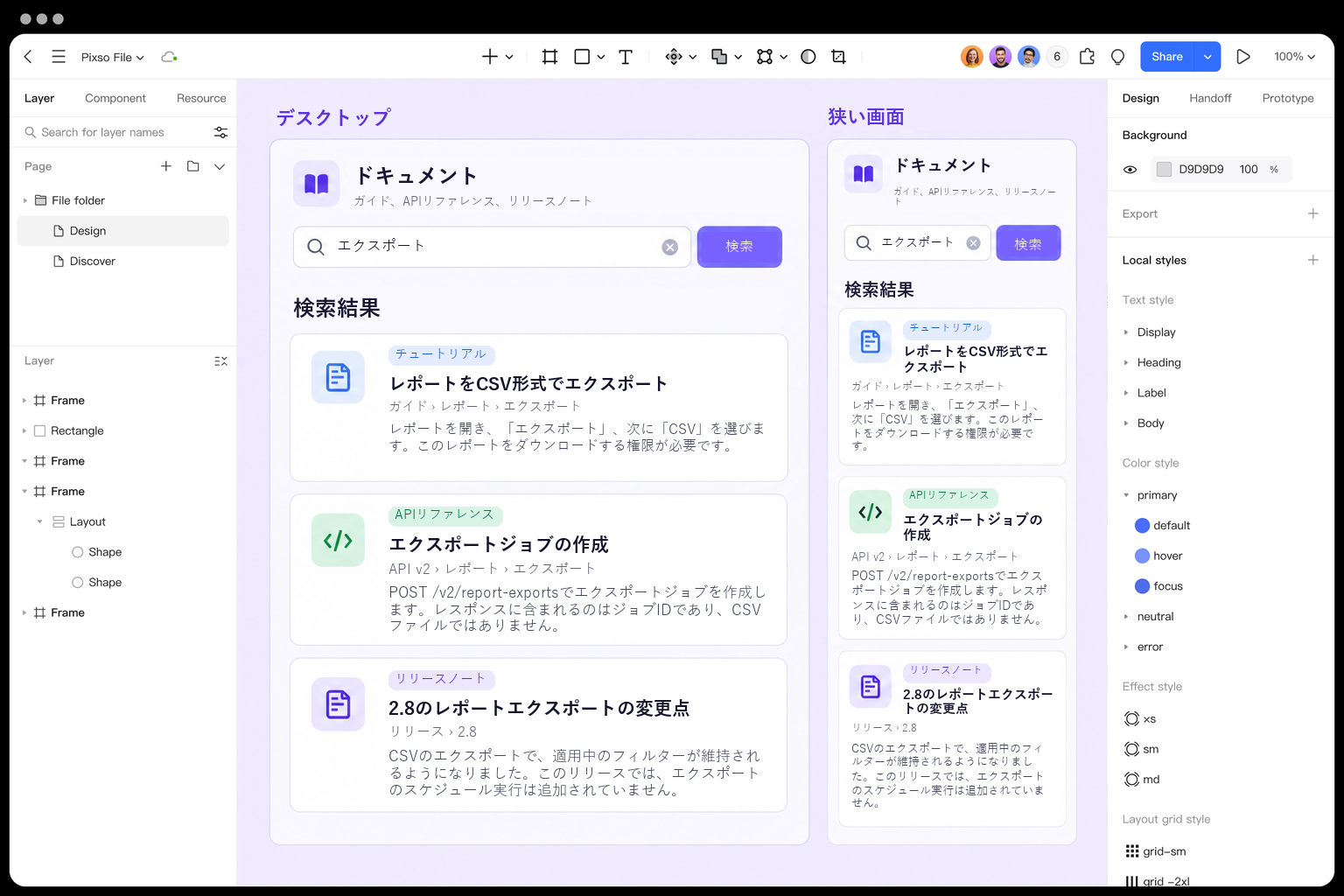The height and width of the screenshot is (896, 1344).
Task: Open layer search filter settings
Action: [x=220, y=132]
